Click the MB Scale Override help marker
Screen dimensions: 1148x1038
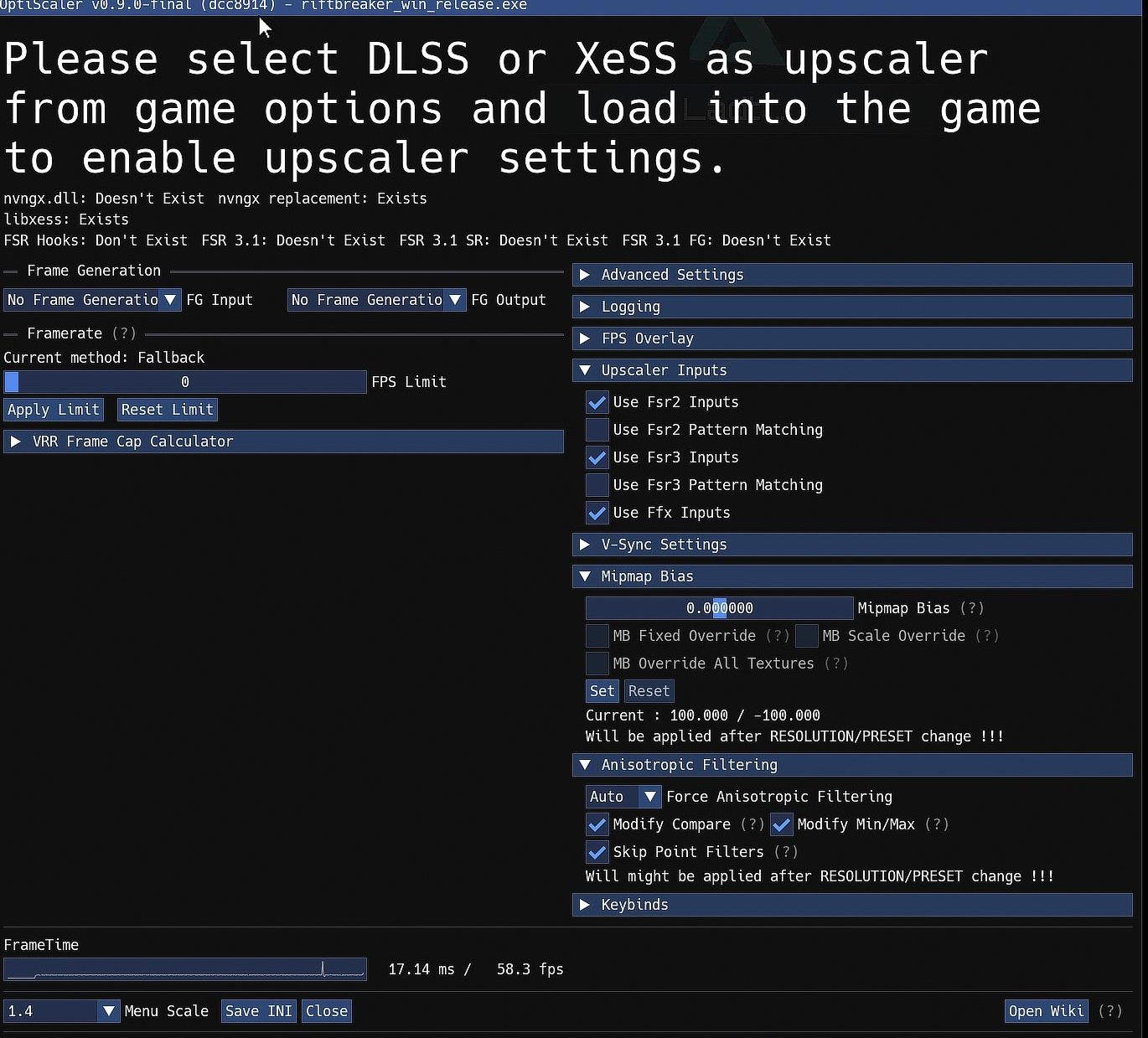point(987,636)
